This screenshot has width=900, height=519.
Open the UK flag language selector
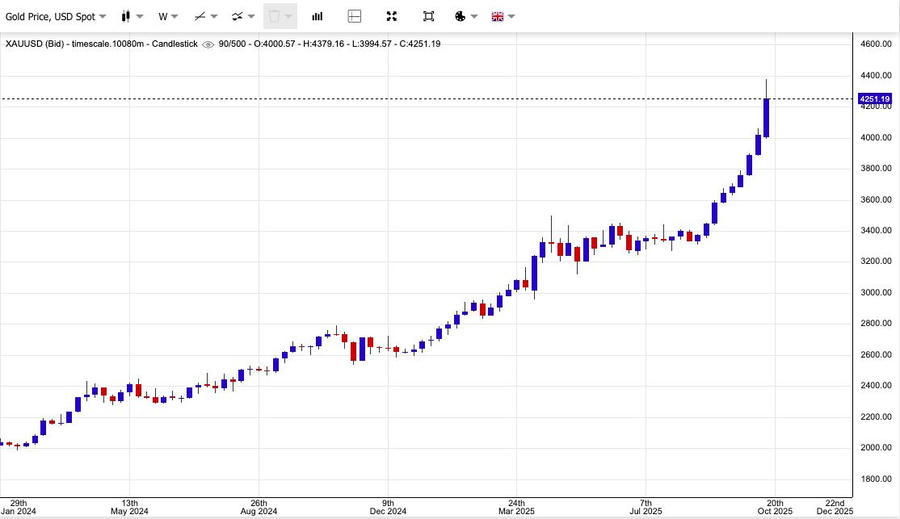pyautogui.click(x=496, y=16)
